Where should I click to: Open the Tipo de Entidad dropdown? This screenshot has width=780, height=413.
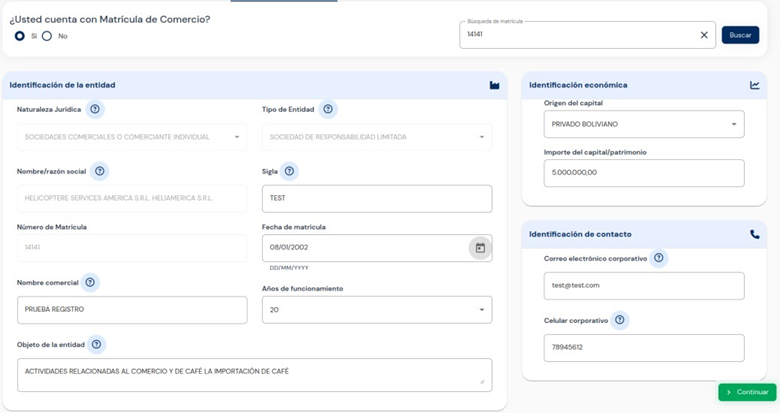[377, 137]
